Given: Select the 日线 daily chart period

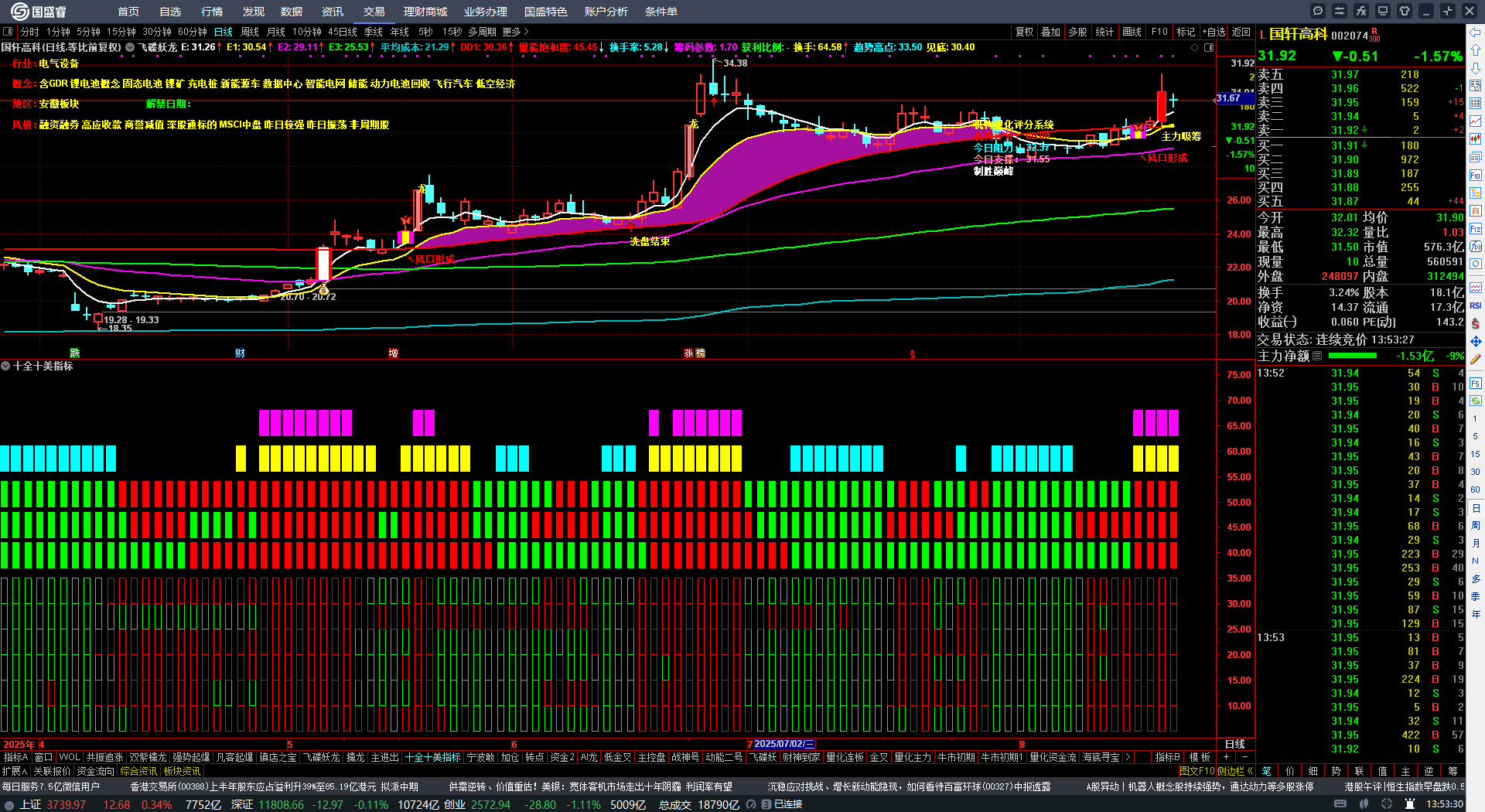Looking at the screenshot, I should pos(224,32).
